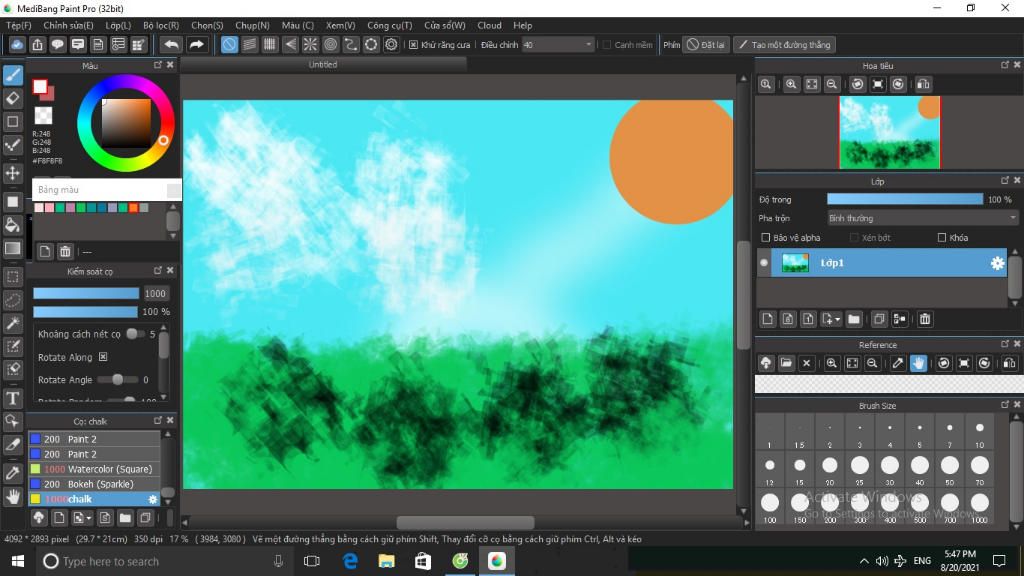Open the Pha trộn blend mode dropdown
This screenshot has width=1024, height=576.
pos(922,218)
